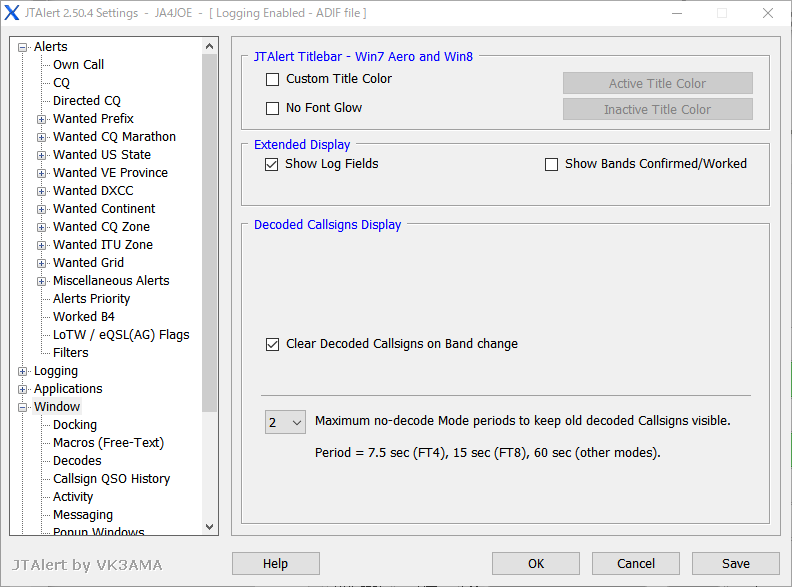This screenshot has width=792, height=587.
Task: Click the Help button
Action: tap(276, 563)
